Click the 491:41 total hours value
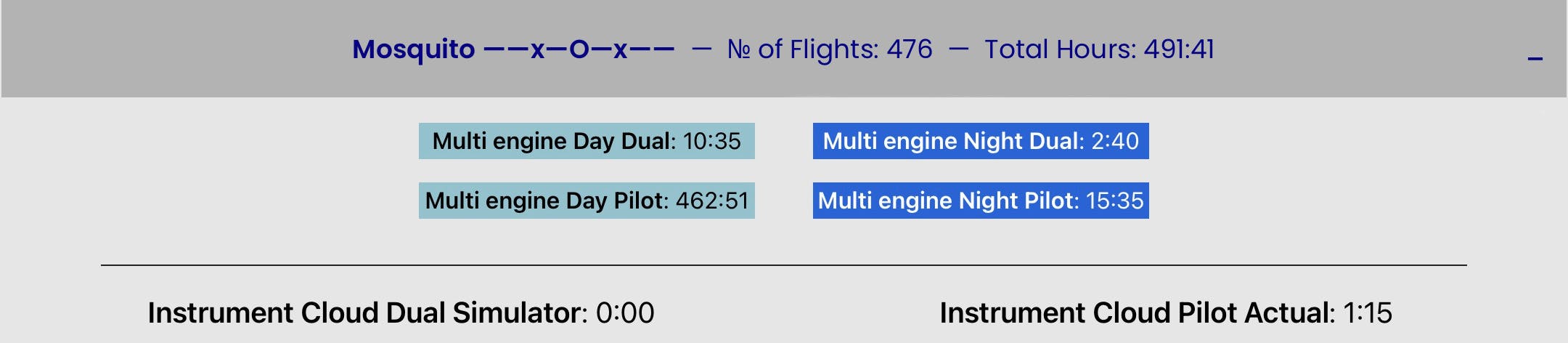1568x343 pixels. (x=1179, y=49)
